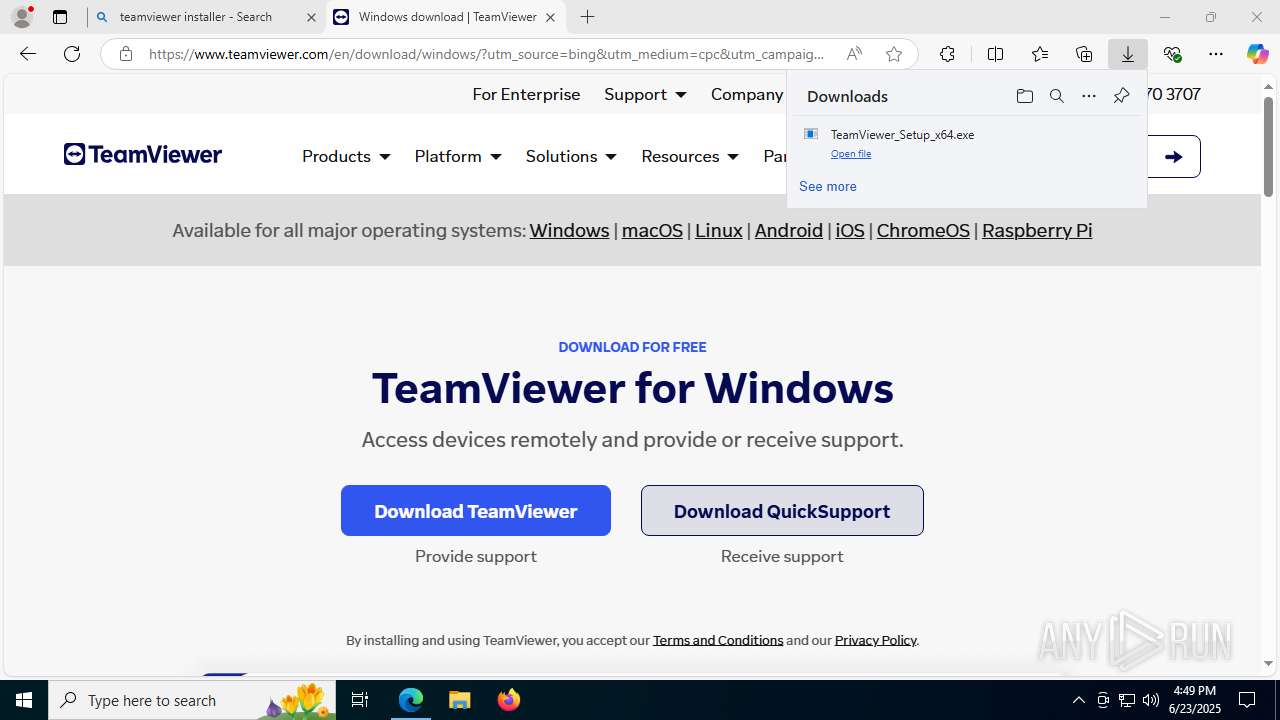Select the Windows download | TeamViewer tab
1280x720 pixels.
click(445, 17)
